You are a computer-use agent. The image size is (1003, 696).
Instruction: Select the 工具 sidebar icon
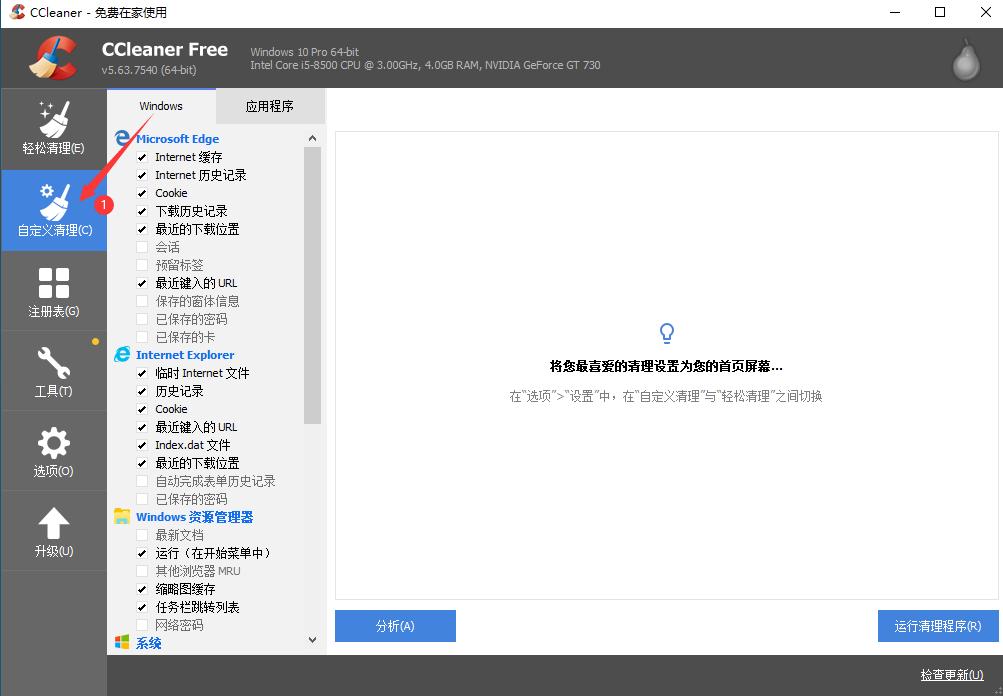(x=53, y=370)
